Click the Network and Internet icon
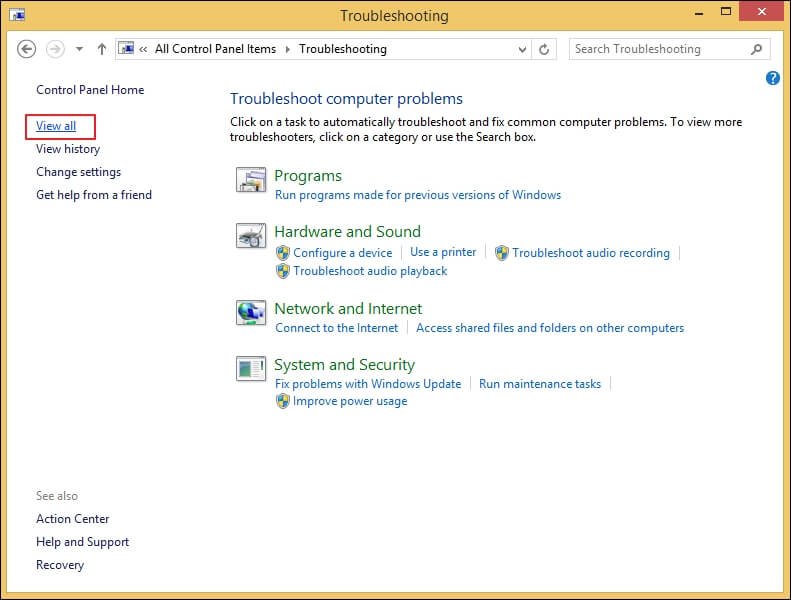The width and height of the screenshot is (791, 600). pyautogui.click(x=251, y=313)
